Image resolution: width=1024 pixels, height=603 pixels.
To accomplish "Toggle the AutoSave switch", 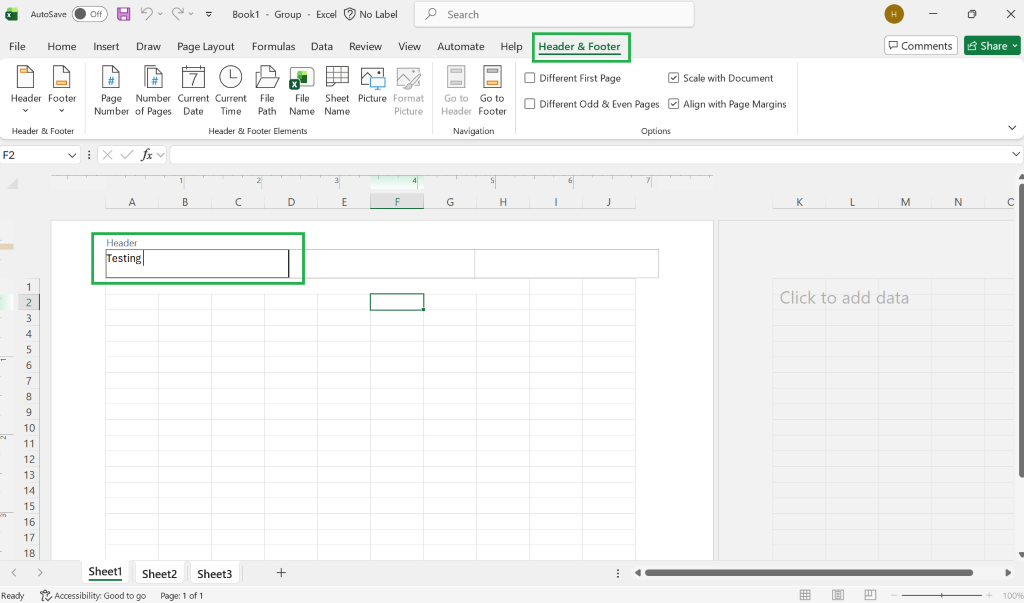I will (89, 14).
